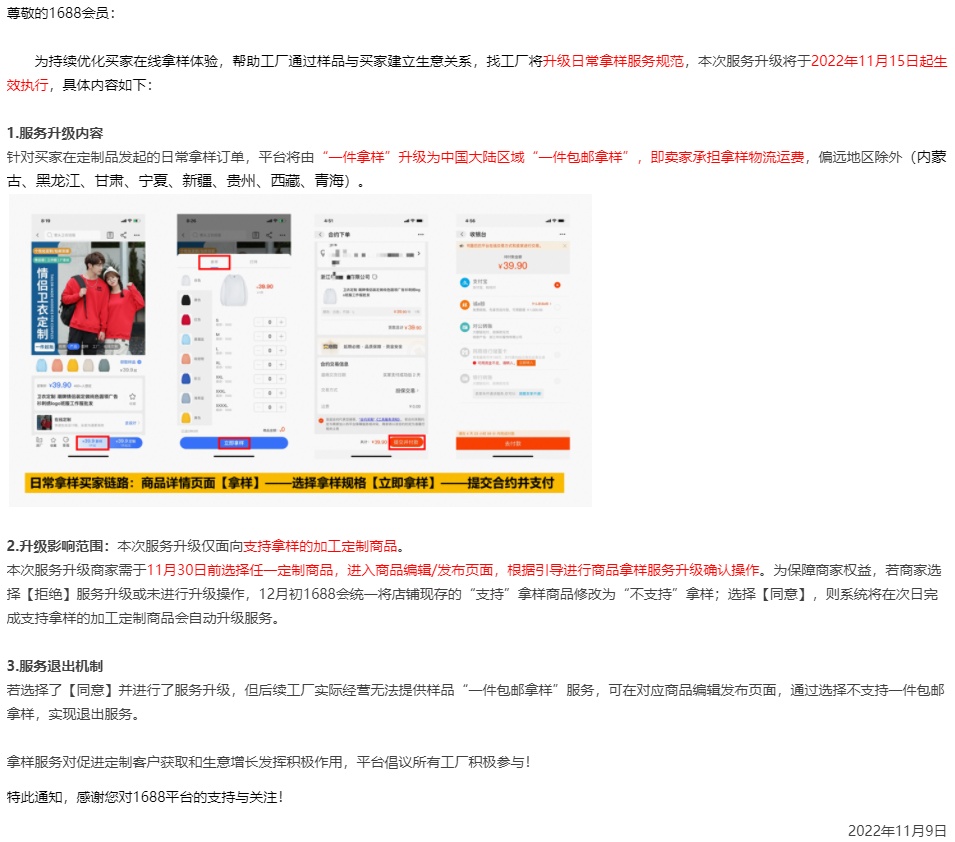The width and height of the screenshot is (955, 842).
Task: Click the heading 2.升级影响范围
Action: (x=58, y=546)
